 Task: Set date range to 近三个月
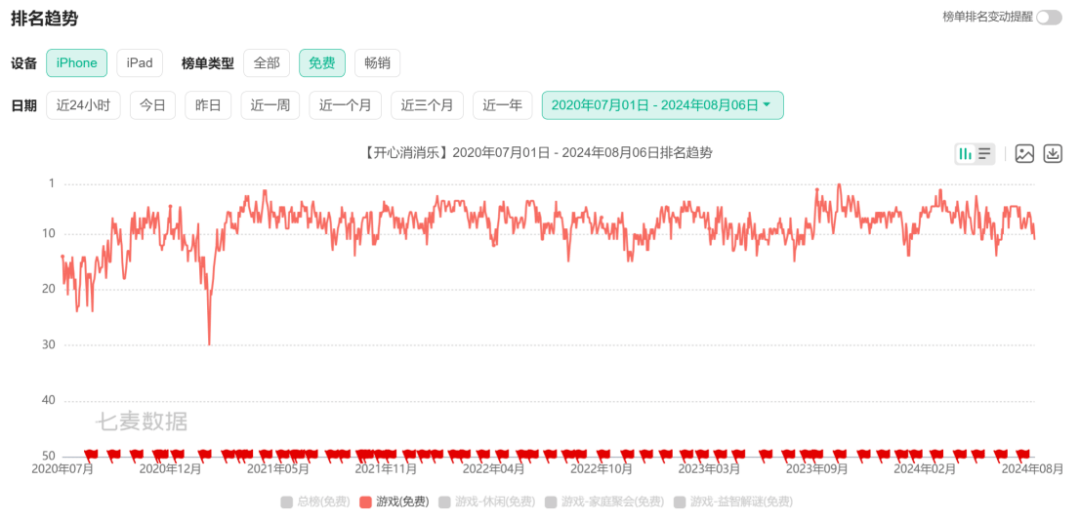pos(427,105)
